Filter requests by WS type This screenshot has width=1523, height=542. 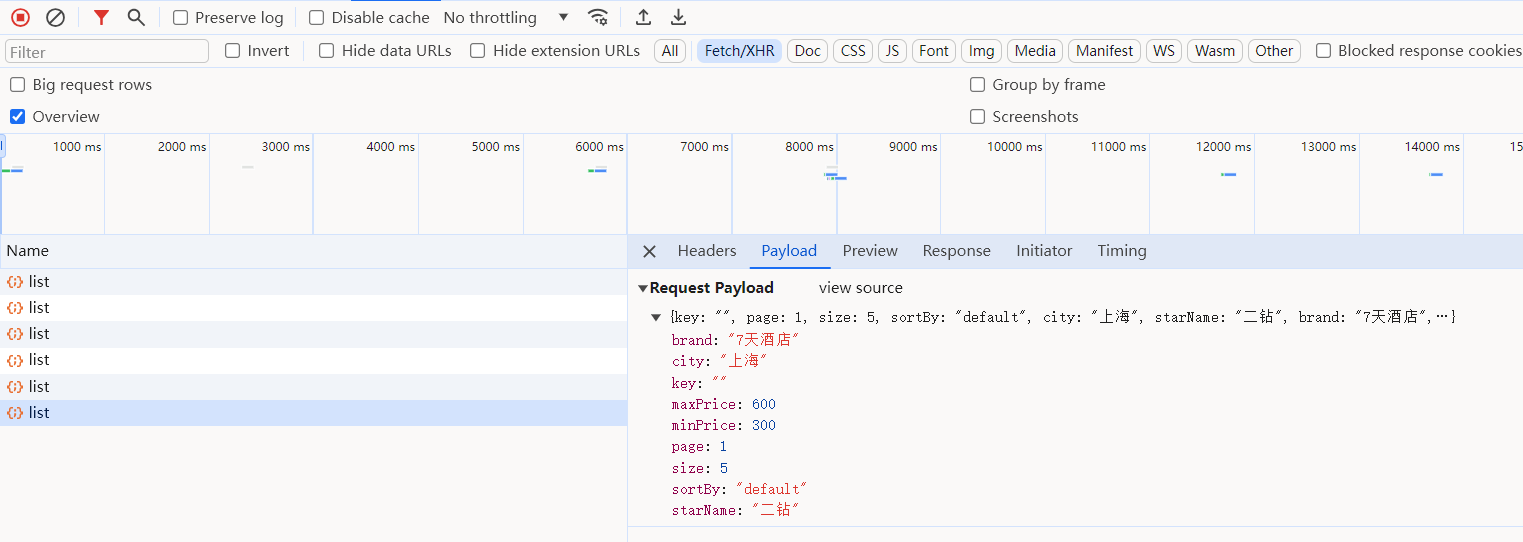[x=1164, y=51]
